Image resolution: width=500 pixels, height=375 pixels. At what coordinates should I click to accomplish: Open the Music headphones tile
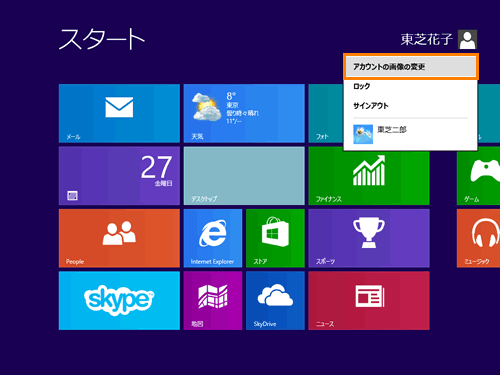coord(478,238)
